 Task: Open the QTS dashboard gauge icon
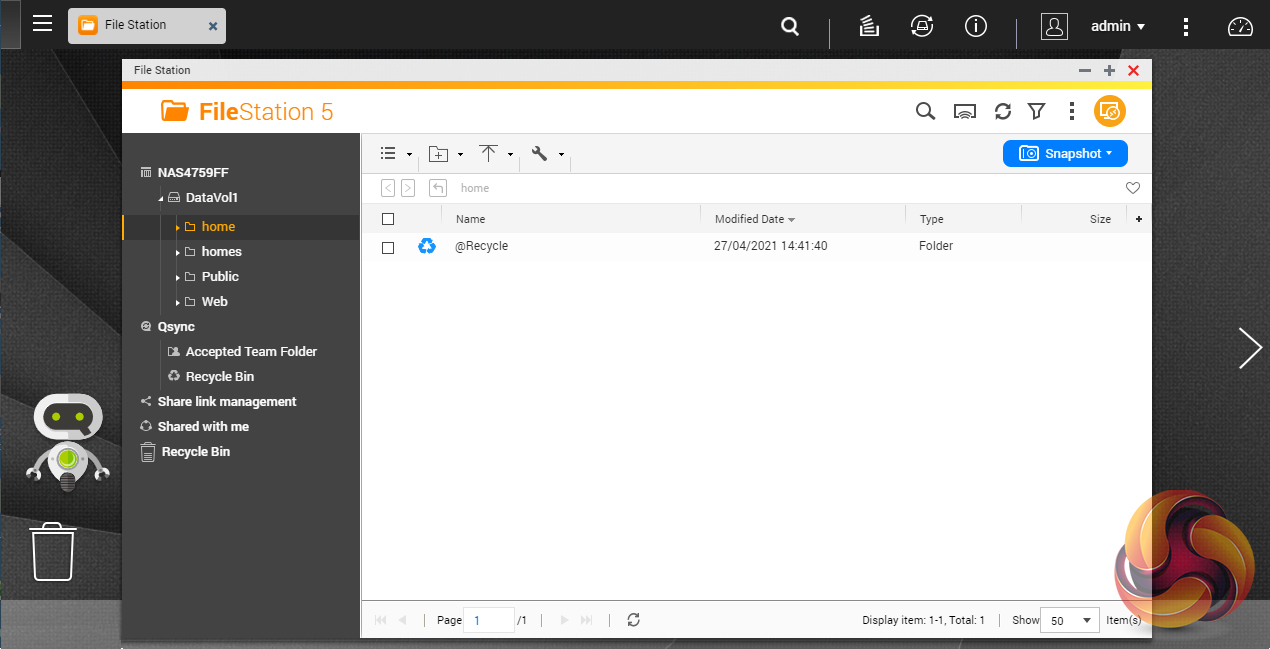(x=1240, y=27)
